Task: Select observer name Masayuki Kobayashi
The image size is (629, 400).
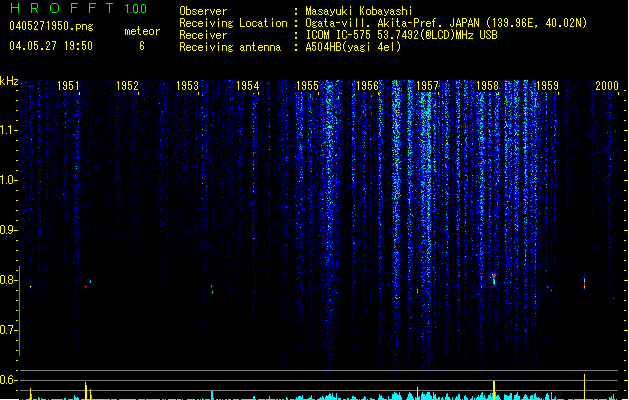Action: [359, 11]
